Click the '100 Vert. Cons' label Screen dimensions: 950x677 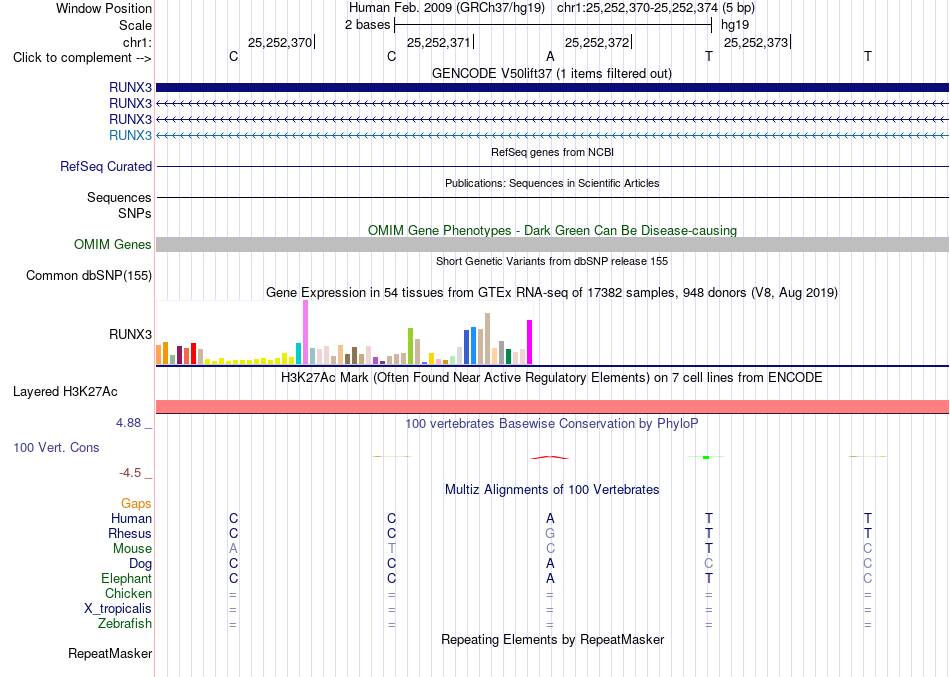click(x=56, y=447)
